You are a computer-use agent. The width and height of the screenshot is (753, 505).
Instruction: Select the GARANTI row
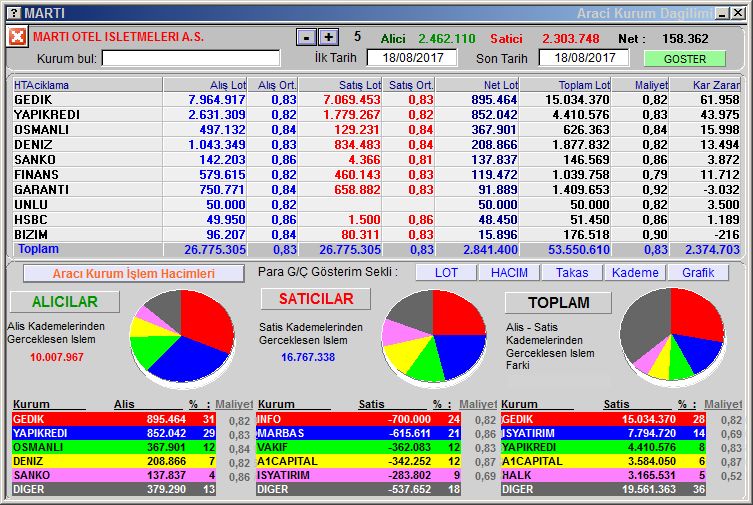point(376,190)
